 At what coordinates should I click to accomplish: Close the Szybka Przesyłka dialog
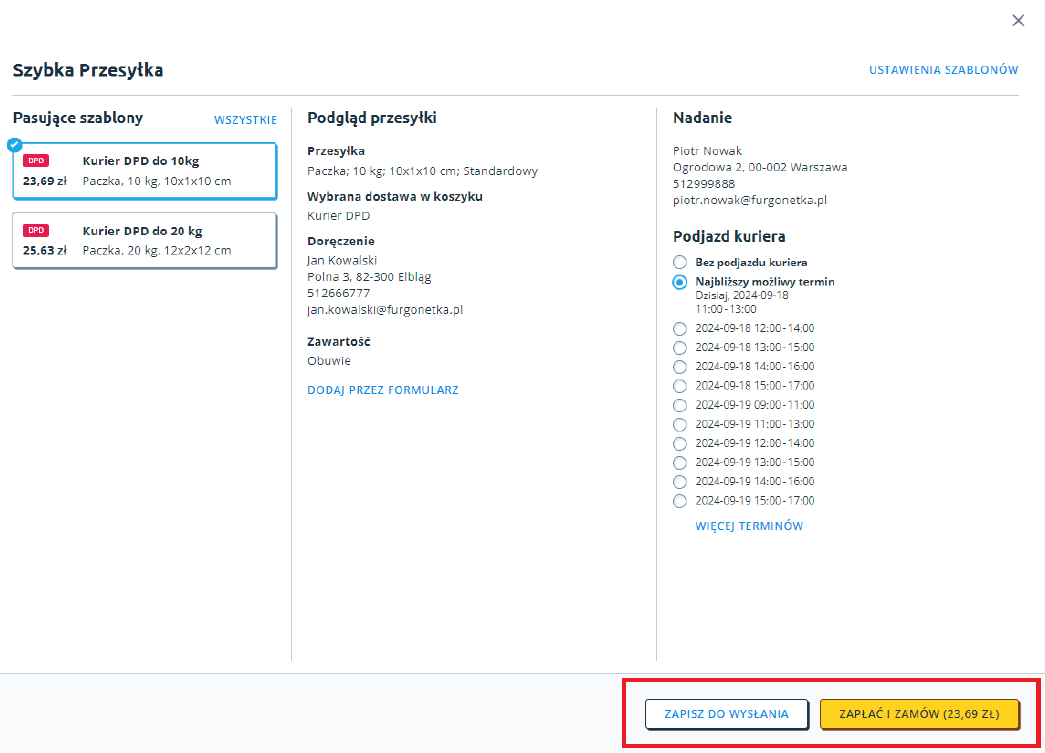tap(1018, 20)
